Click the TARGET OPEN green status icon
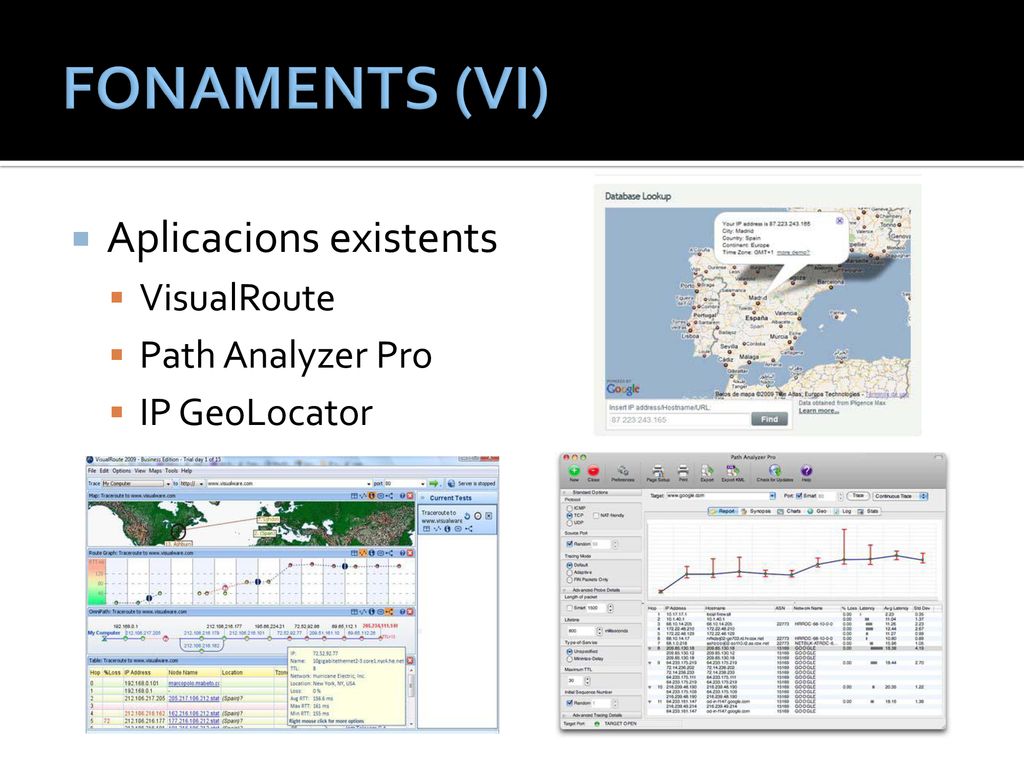The height and width of the screenshot is (768, 1024). tap(597, 724)
